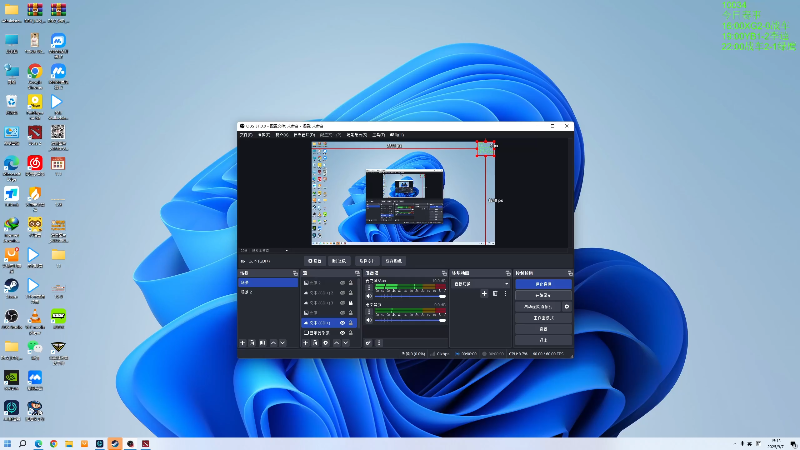Expand the scene transition type dropdown
The height and width of the screenshot is (450, 800).
click(481, 284)
